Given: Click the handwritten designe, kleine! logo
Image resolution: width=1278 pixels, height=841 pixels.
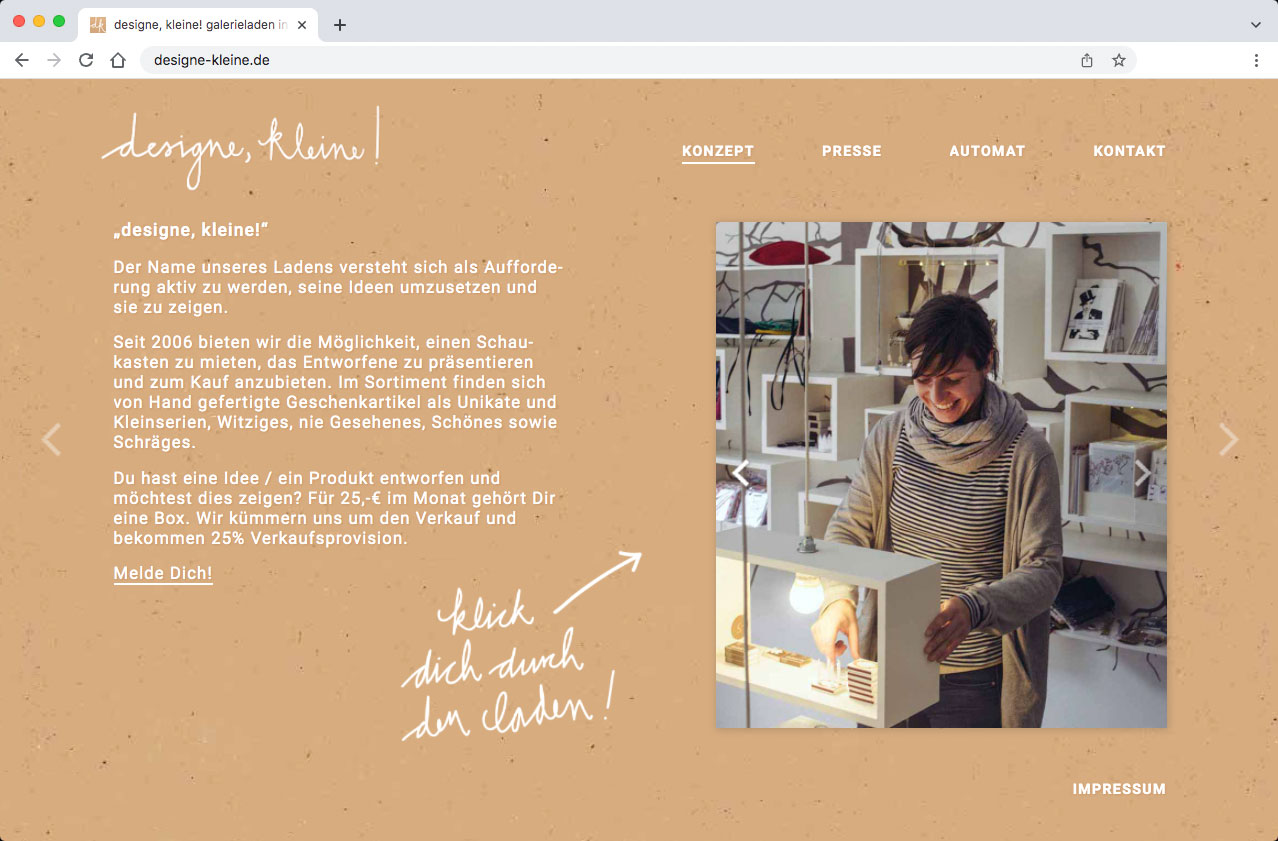Looking at the screenshot, I should click(x=241, y=148).
